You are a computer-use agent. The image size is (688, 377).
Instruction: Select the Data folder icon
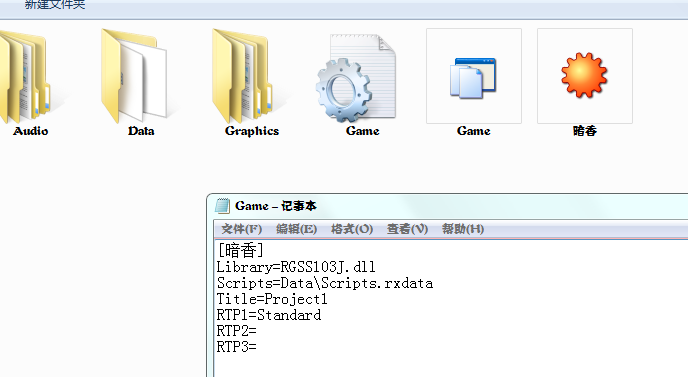point(134,77)
